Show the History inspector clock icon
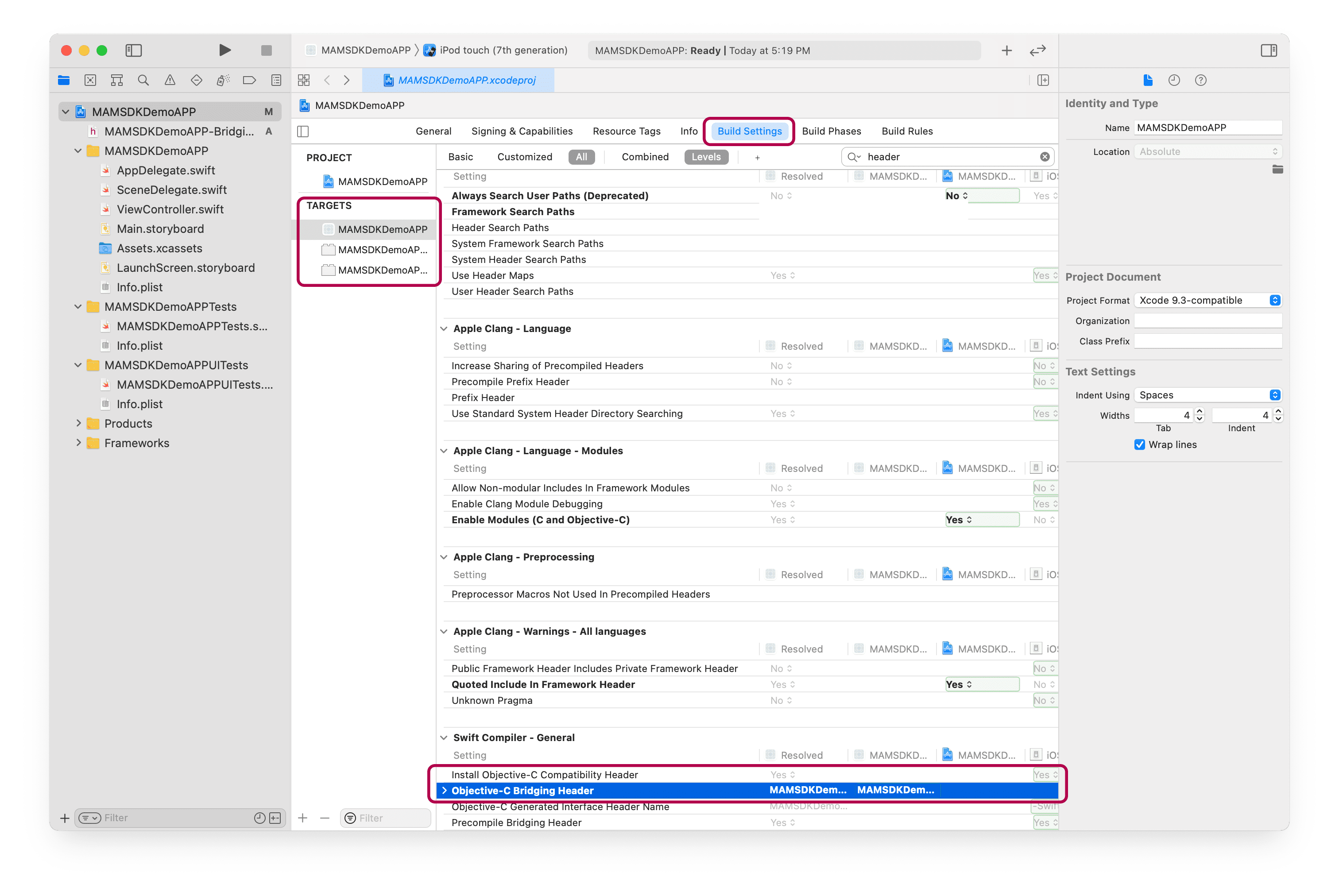Image resolution: width=1339 pixels, height=896 pixels. [x=1174, y=80]
